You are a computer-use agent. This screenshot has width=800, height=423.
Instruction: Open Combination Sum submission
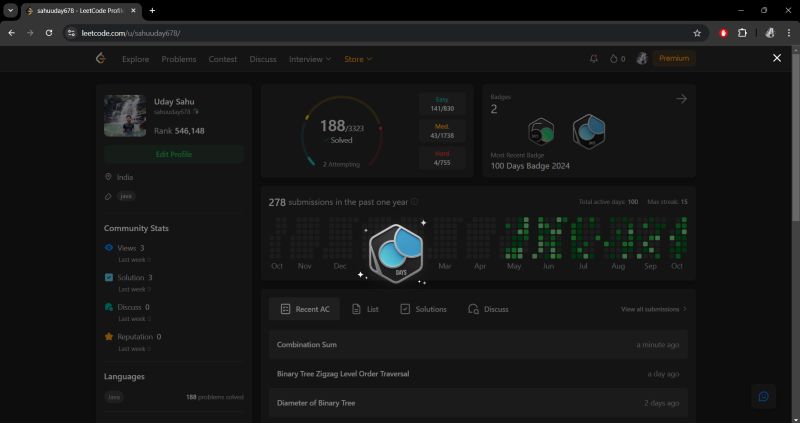click(478, 344)
